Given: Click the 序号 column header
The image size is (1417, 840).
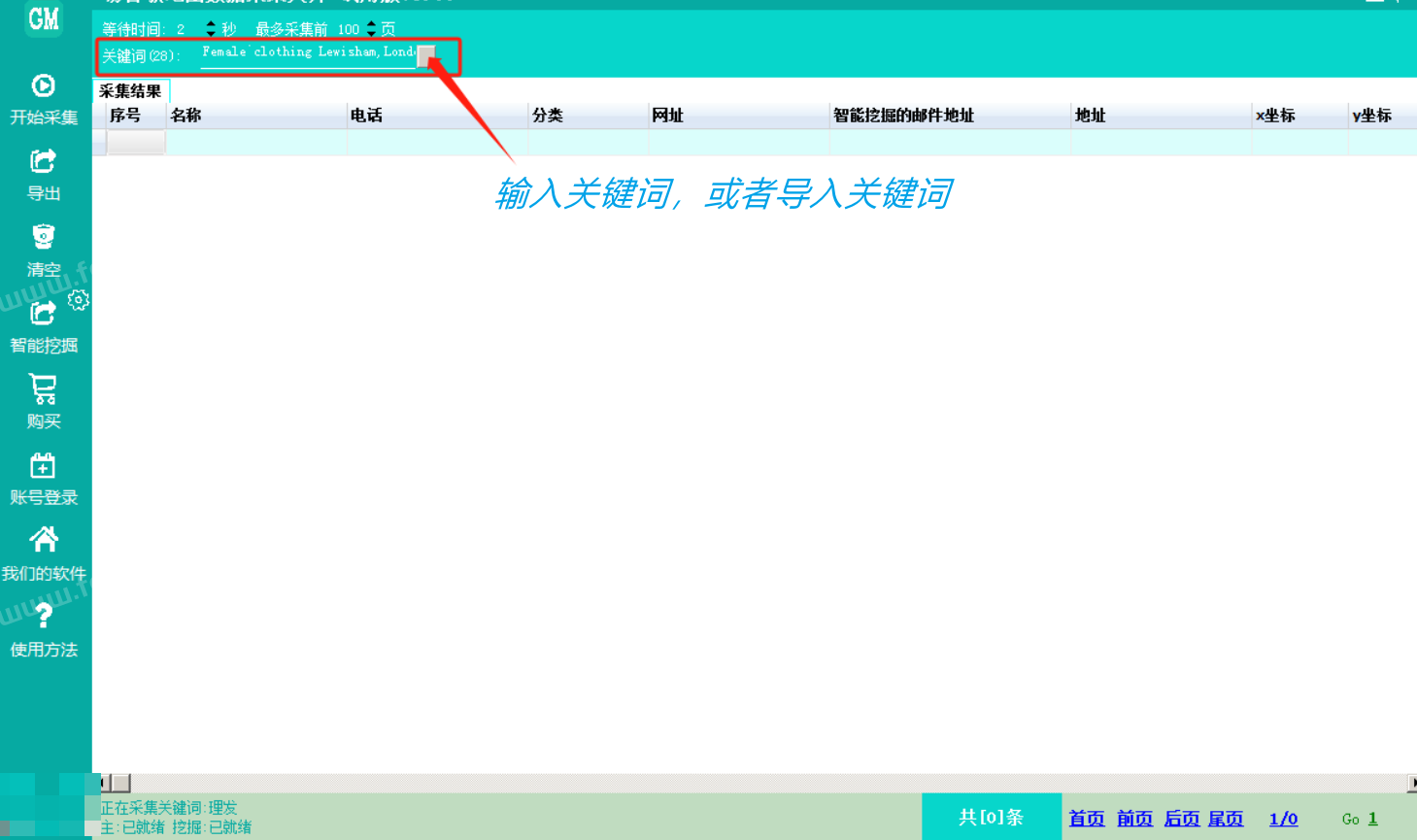Looking at the screenshot, I should (135, 116).
